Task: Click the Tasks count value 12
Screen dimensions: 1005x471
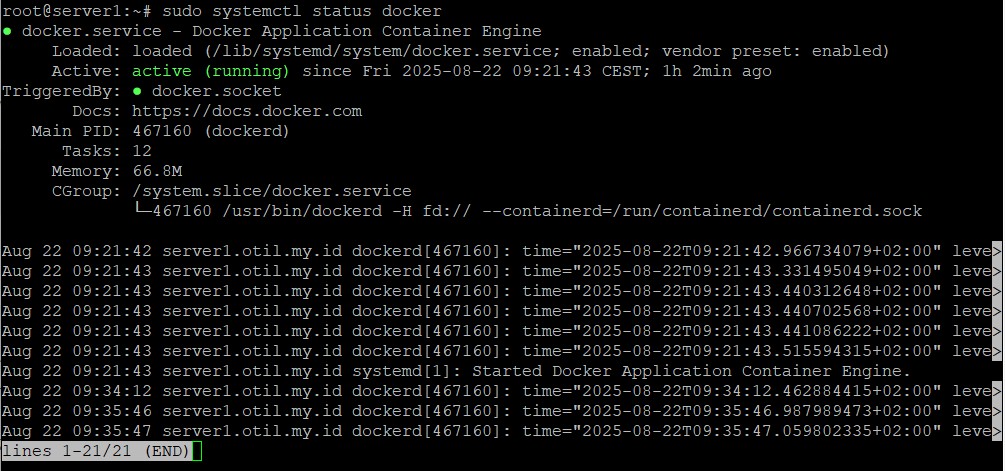Action: 142,151
